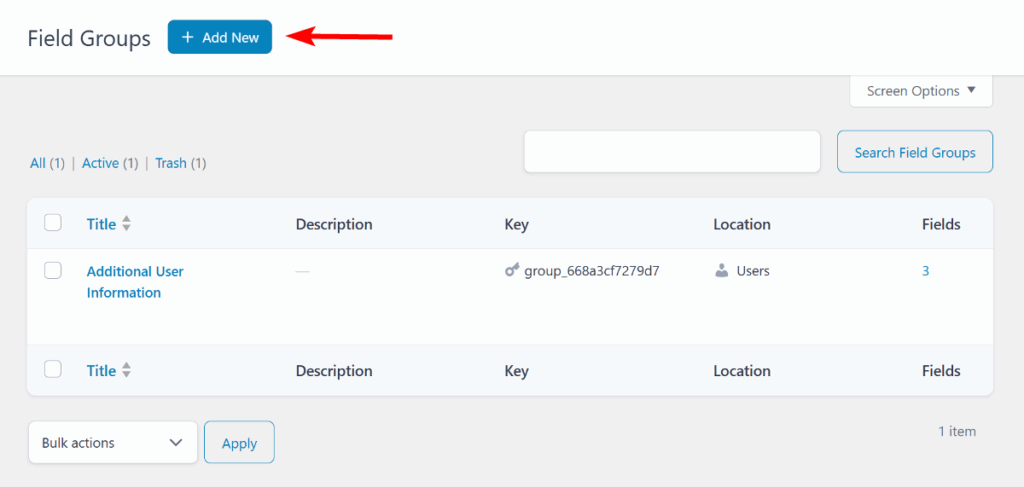View the Trash field groups

[171, 163]
